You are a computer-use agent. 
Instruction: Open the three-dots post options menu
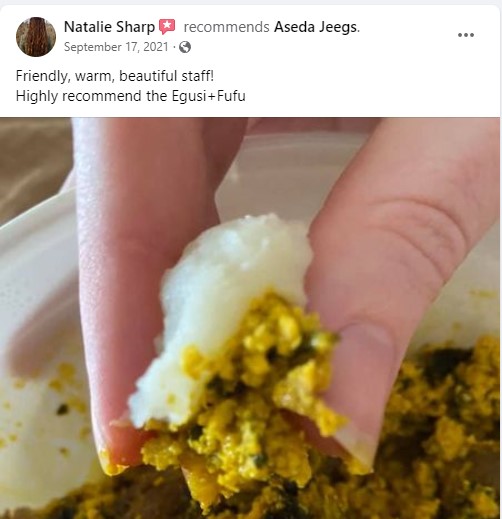point(466,35)
